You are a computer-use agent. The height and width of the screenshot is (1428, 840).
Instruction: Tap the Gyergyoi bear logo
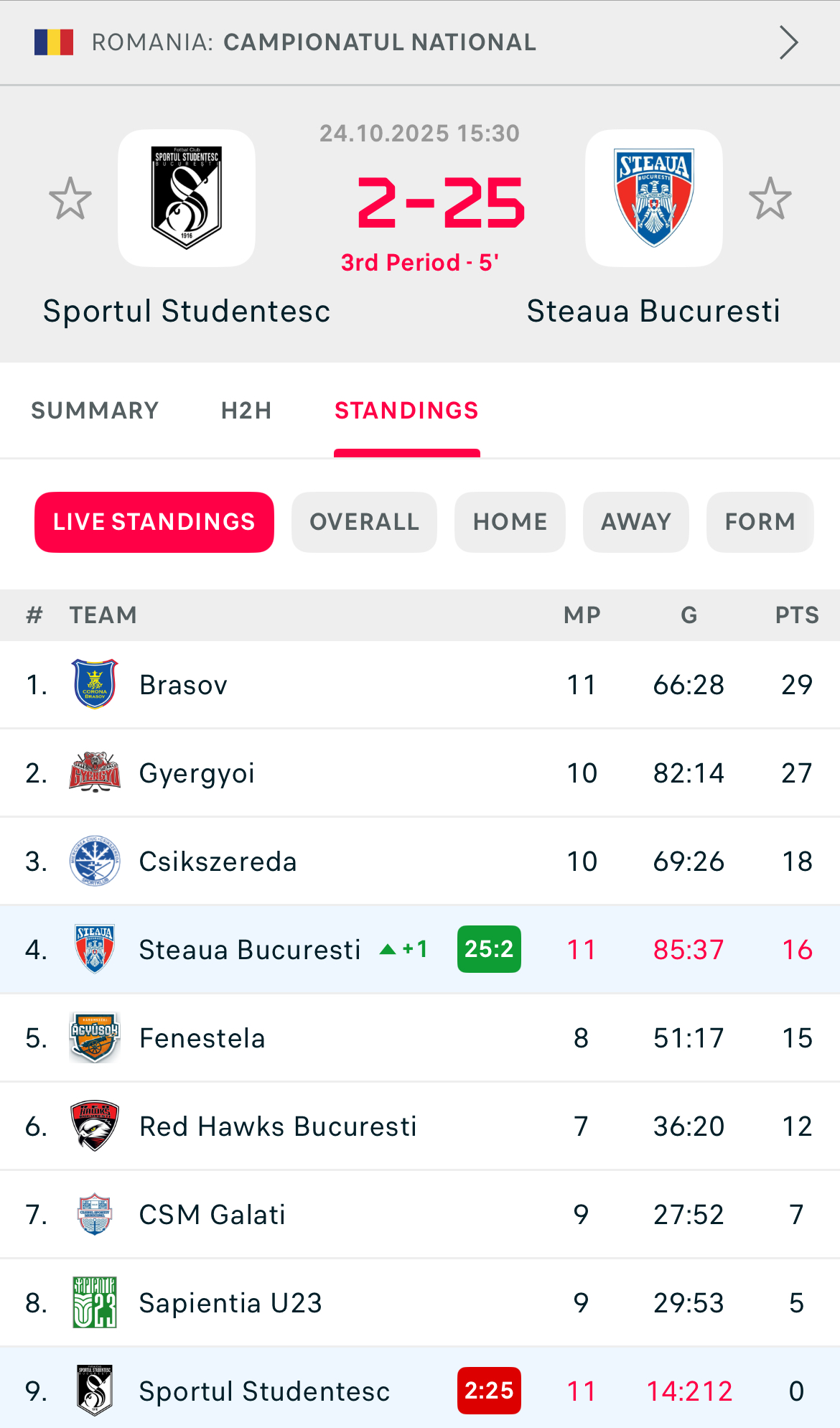pos(95,773)
